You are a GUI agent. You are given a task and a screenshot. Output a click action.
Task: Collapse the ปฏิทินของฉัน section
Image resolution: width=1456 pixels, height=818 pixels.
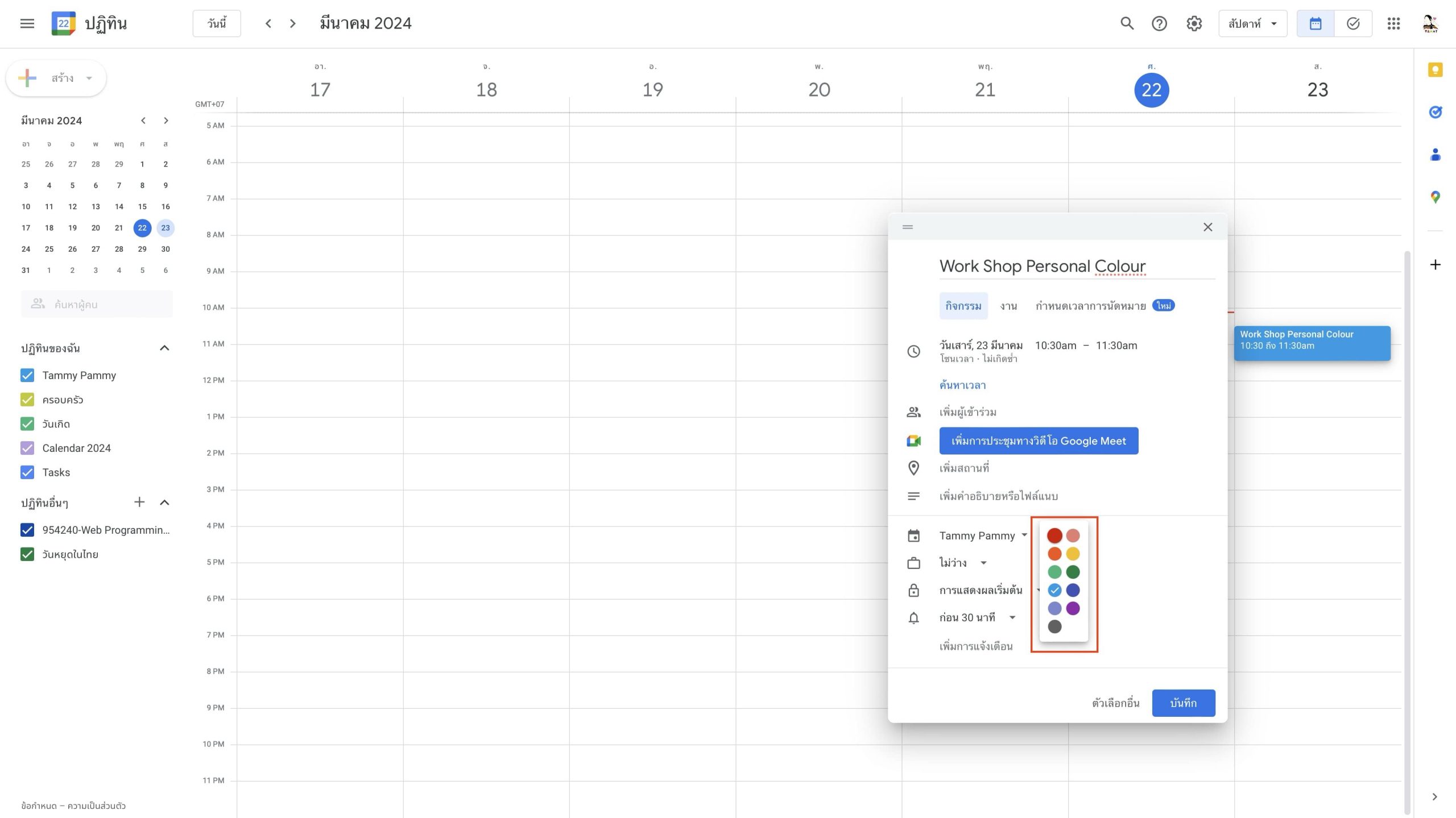coord(164,348)
